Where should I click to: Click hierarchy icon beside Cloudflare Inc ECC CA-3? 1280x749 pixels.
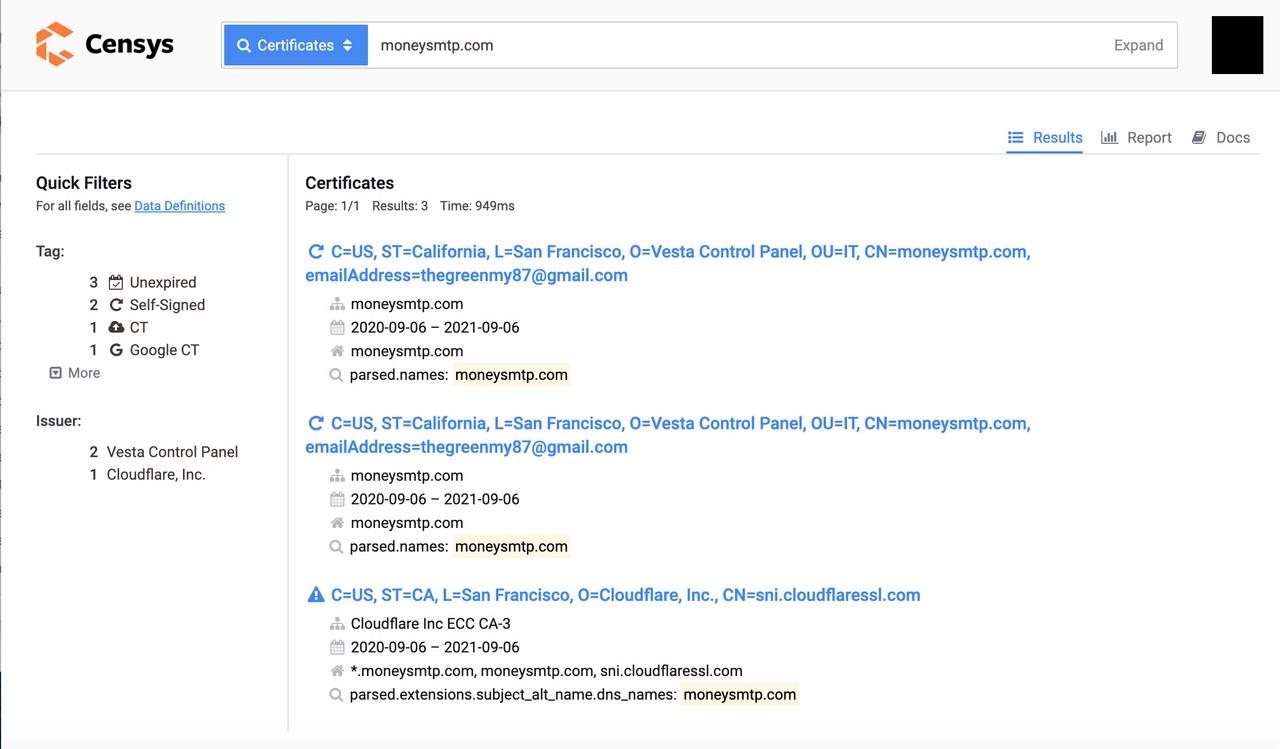point(337,624)
